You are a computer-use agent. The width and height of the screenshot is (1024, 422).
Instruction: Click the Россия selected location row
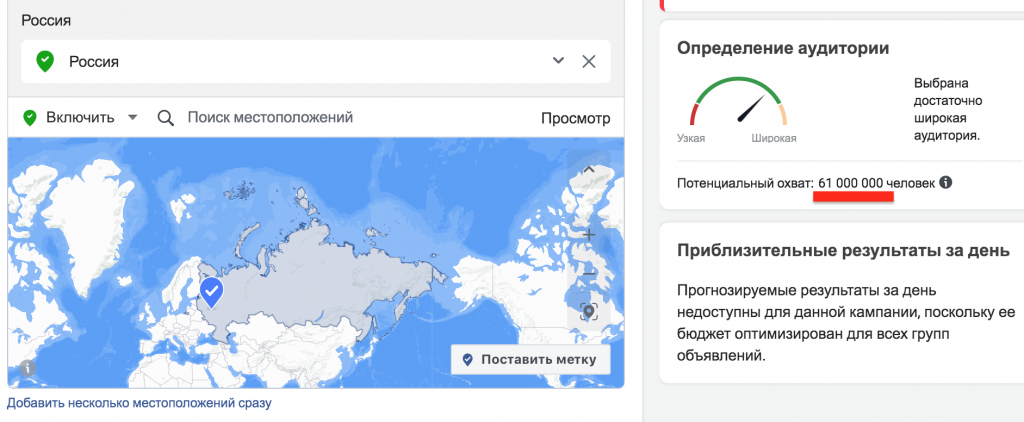(300, 62)
